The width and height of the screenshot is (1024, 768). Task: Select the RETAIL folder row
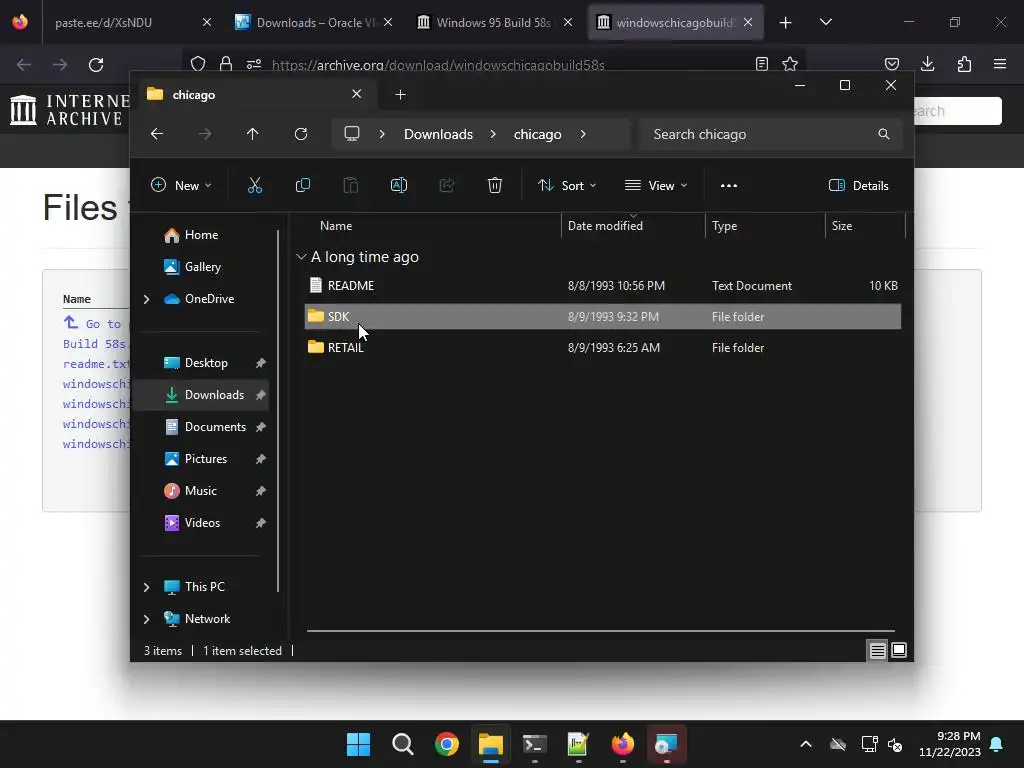603,347
